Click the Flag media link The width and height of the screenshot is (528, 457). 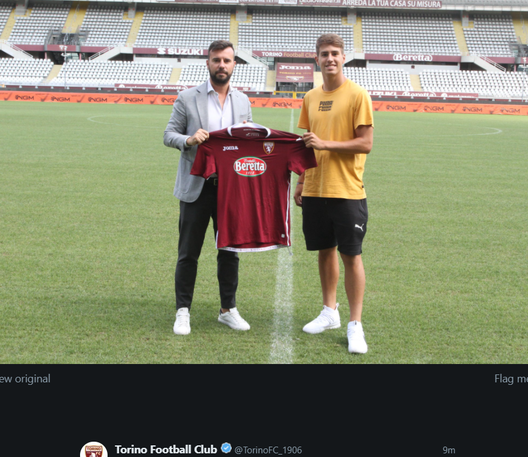click(x=511, y=379)
